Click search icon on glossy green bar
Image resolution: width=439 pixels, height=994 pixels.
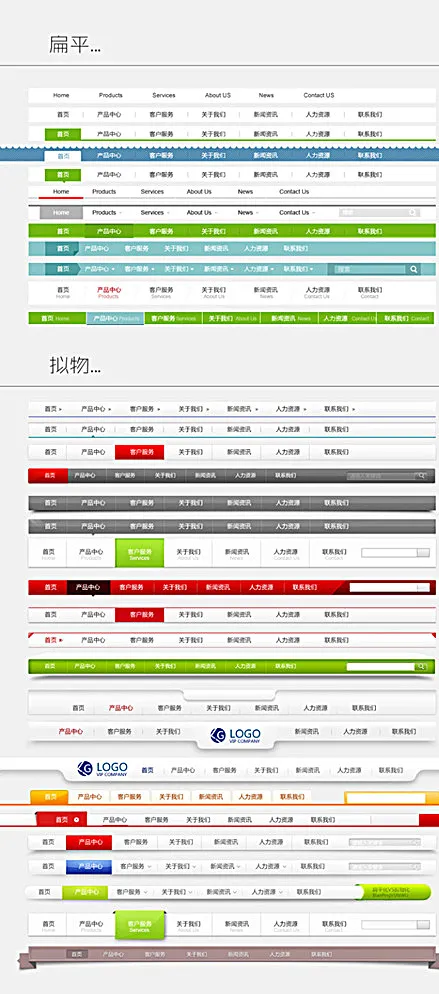click(421, 666)
